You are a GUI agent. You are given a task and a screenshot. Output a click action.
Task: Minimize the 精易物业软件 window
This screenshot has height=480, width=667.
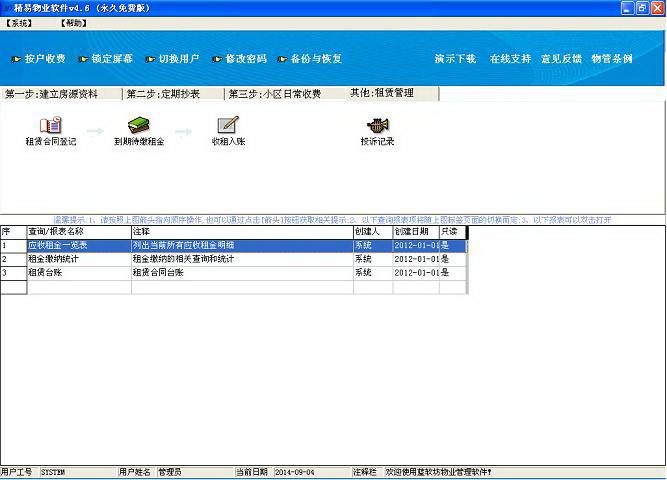pyautogui.click(x=627, y=8)
